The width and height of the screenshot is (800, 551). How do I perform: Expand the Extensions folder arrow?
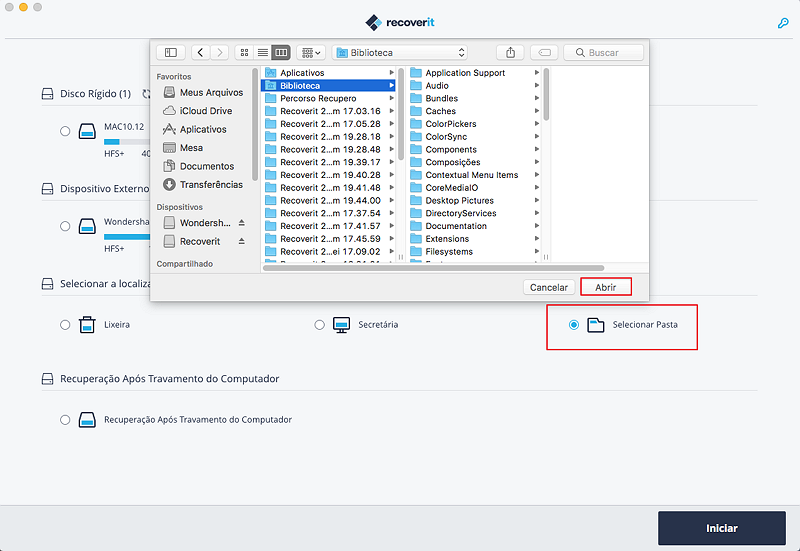(x=537, y=238)
